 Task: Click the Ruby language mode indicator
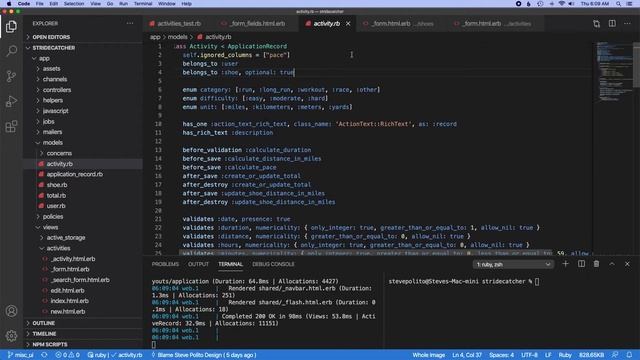pos(565,355)
